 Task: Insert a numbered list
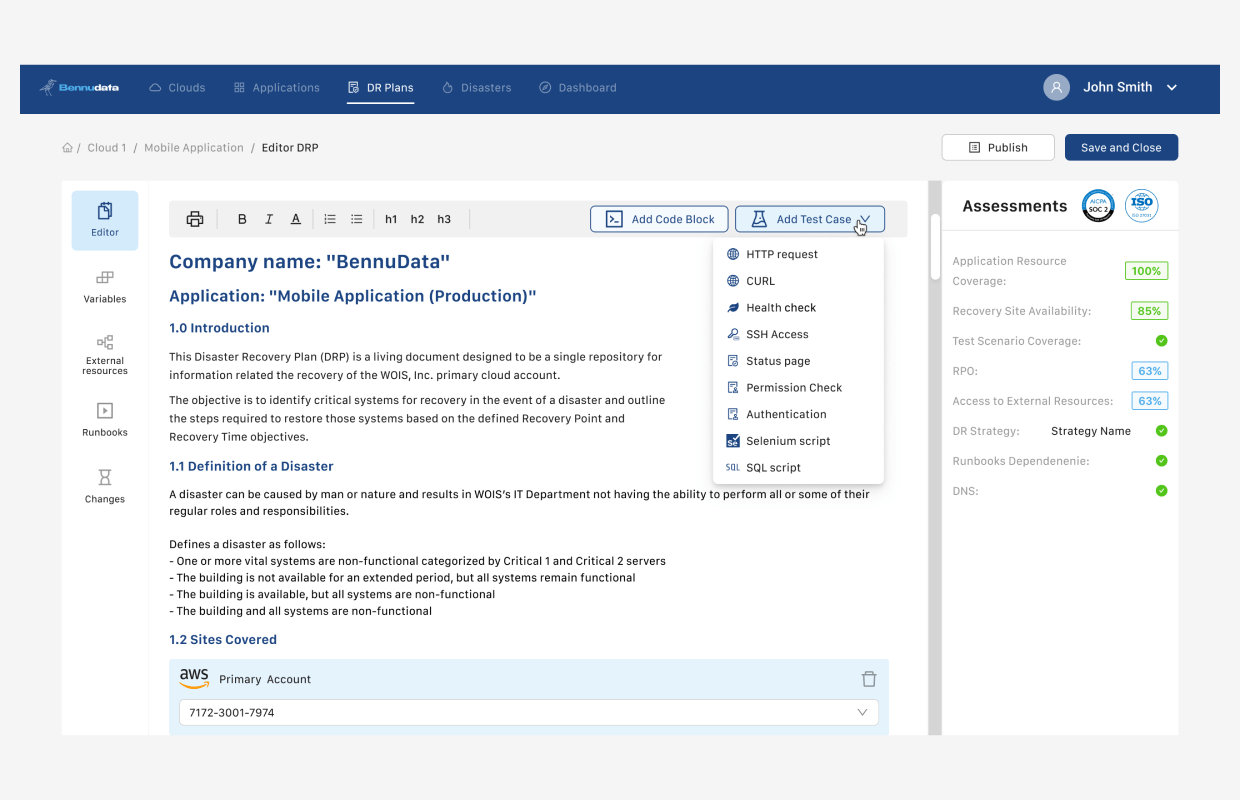click(x=330, y=219)
